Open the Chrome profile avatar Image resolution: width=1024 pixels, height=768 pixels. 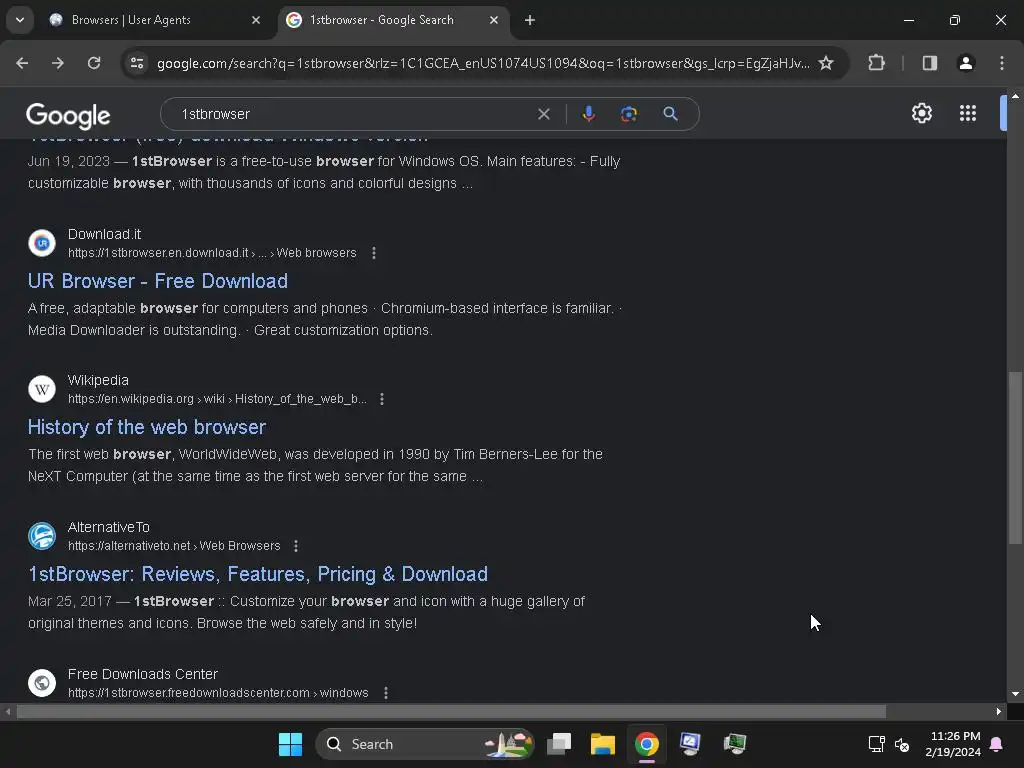click(966, 63)
